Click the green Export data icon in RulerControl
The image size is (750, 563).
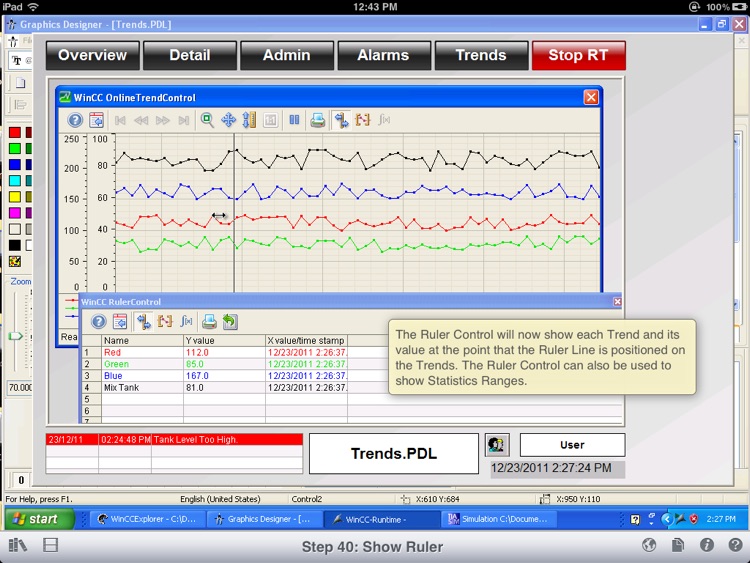[x=230, y=321]
